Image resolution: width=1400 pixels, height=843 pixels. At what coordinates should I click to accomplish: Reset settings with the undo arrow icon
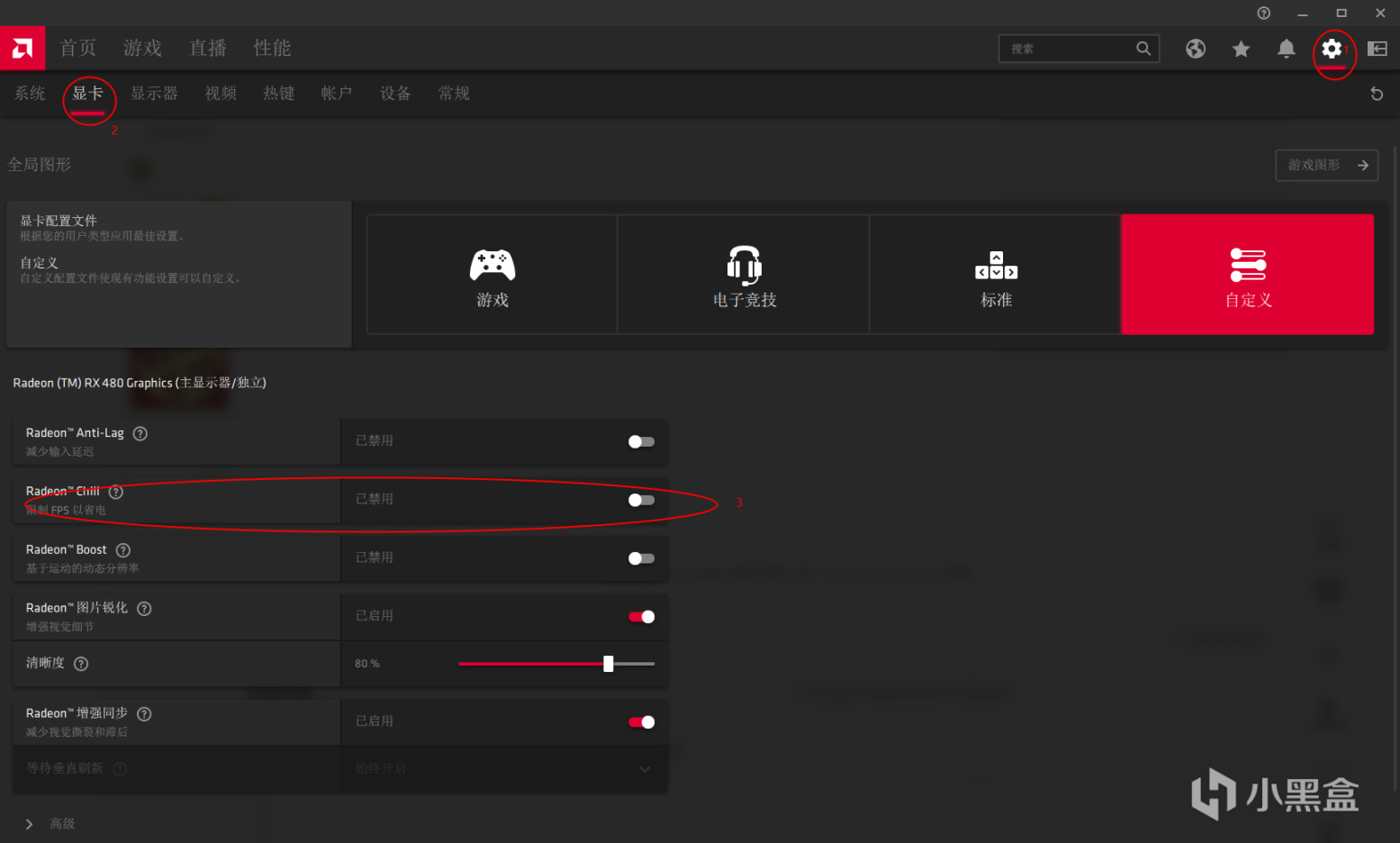click(x=1377, y=94)
